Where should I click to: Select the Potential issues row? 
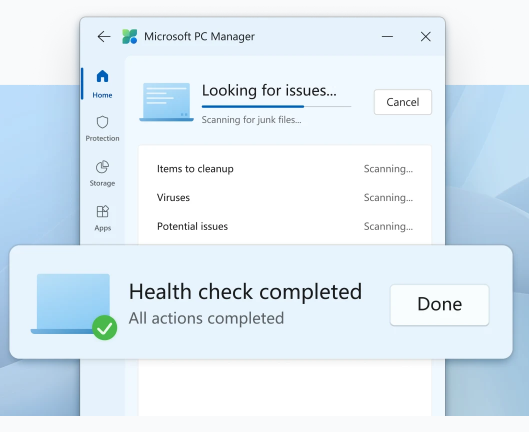(285, 226)
